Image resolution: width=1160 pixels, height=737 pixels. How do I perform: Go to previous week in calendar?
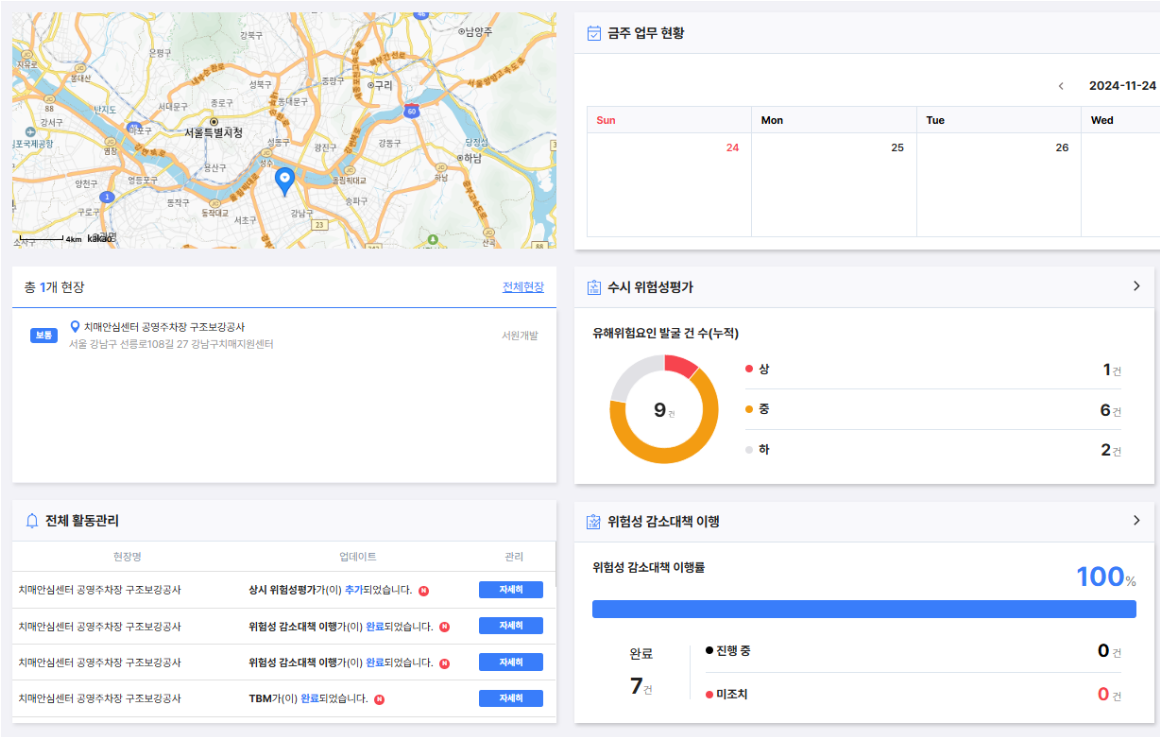(x=1061, y=86)
